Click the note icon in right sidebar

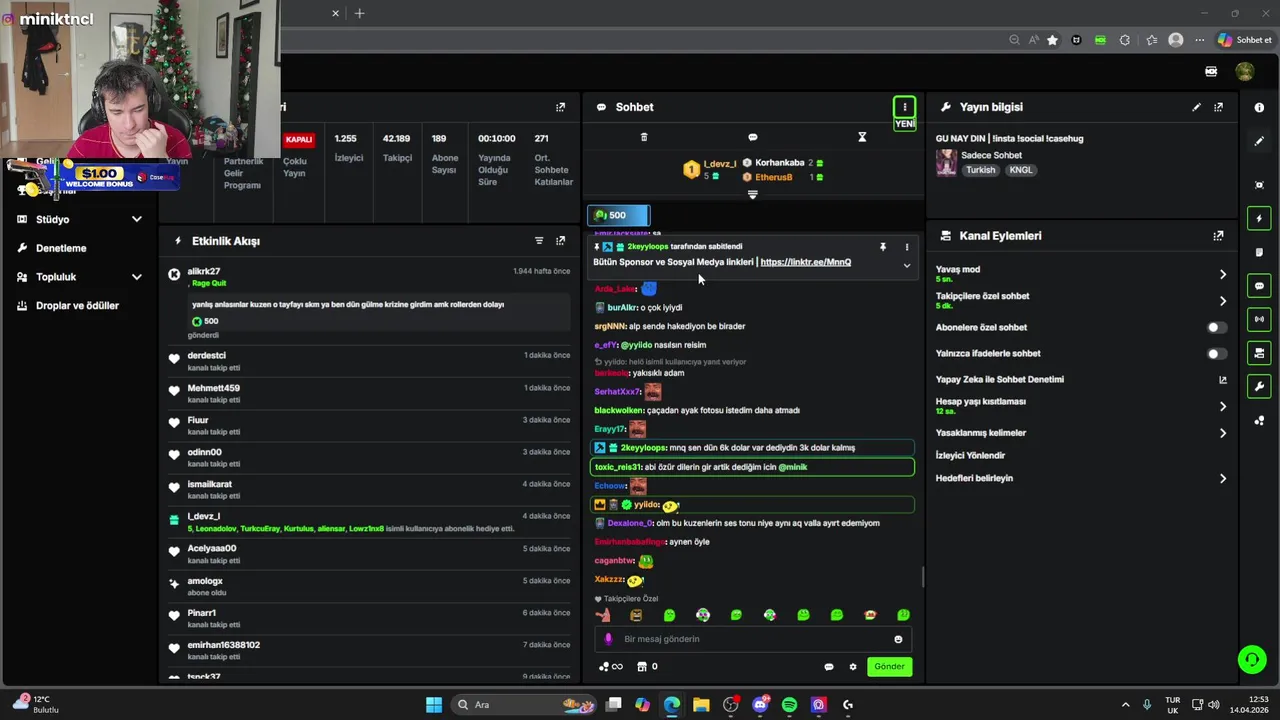(x=1259, y=252)
